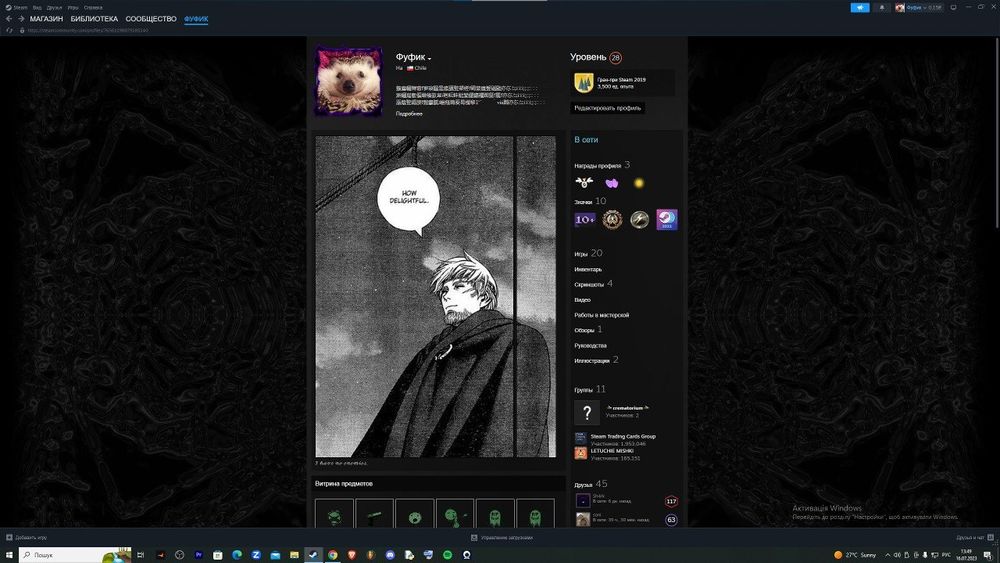Open the Руководства guides link
This screenshot has height=563, width=1000.
590,346
